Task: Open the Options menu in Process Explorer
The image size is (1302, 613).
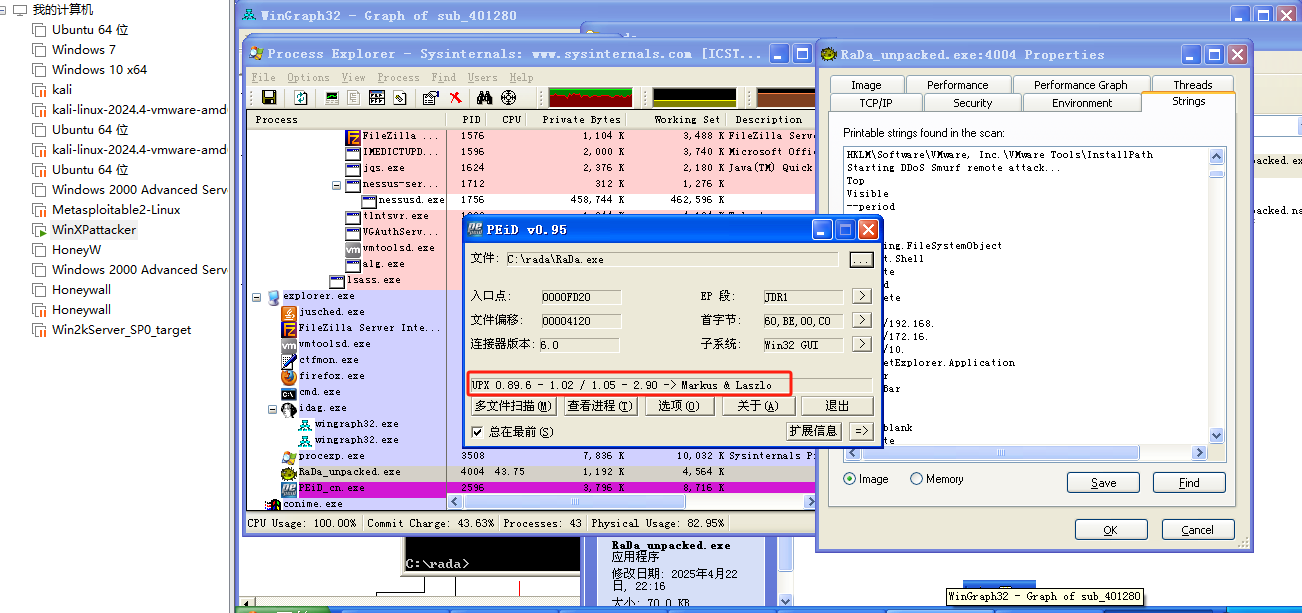Action: click(308, 77)
